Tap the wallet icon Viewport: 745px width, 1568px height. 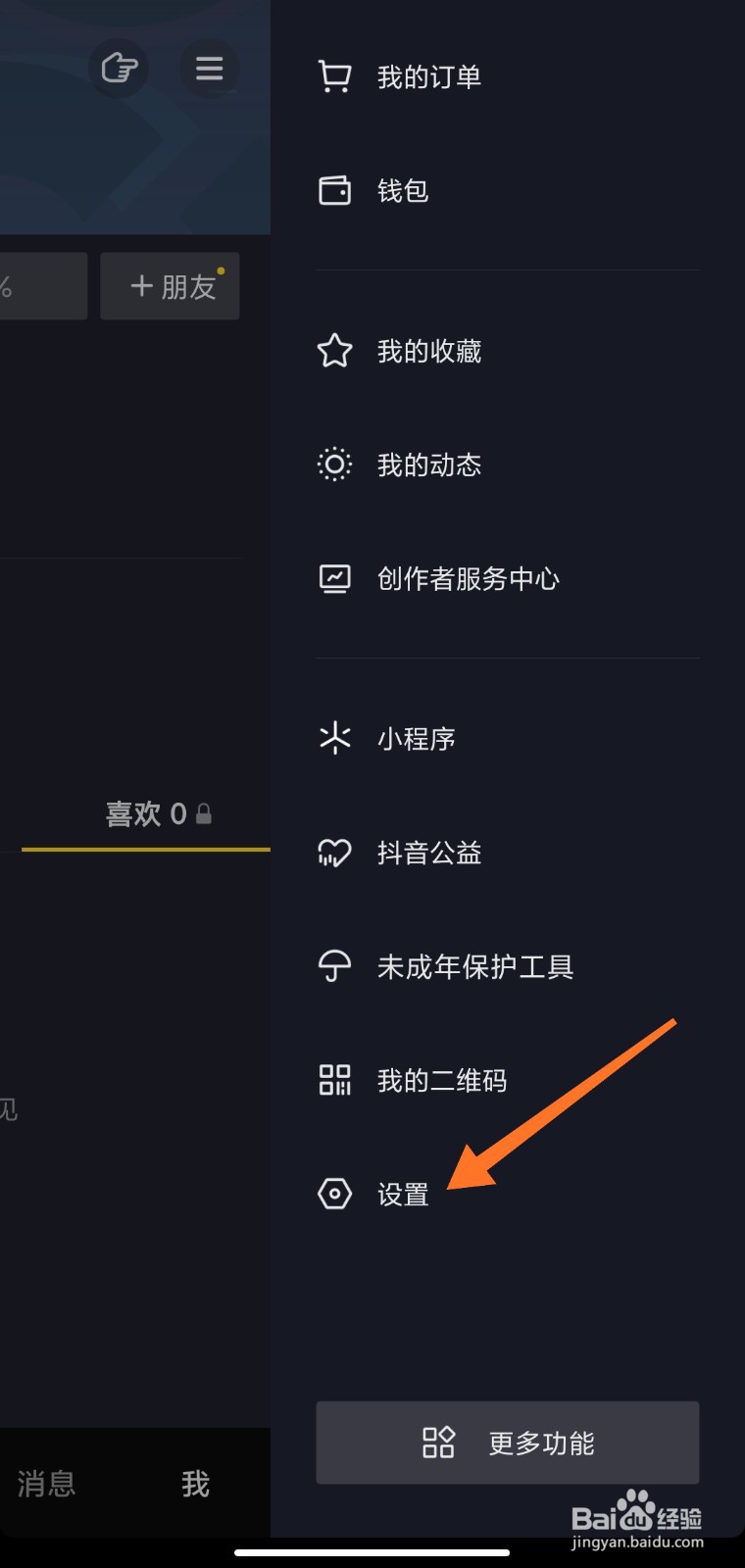tap(334, 190)
